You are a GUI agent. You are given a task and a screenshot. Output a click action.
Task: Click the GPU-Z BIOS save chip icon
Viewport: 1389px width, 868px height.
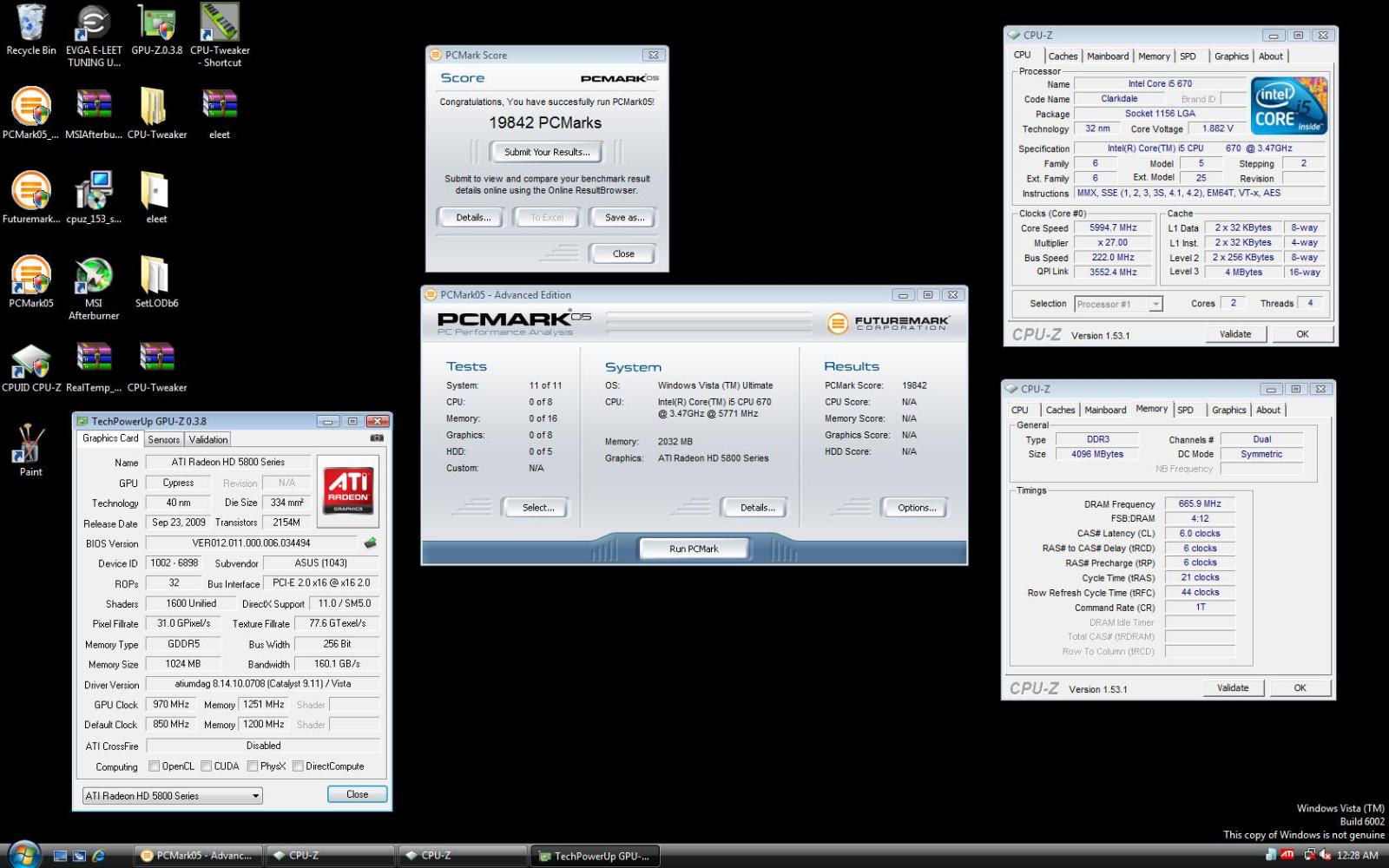(371, 542)
